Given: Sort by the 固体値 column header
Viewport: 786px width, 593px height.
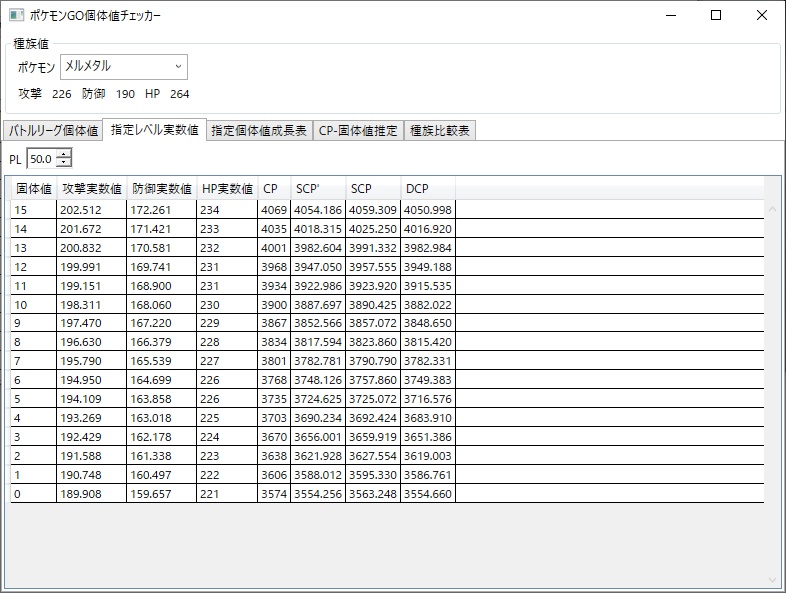Looking at the screenshot, I should [x=34, y=189].
